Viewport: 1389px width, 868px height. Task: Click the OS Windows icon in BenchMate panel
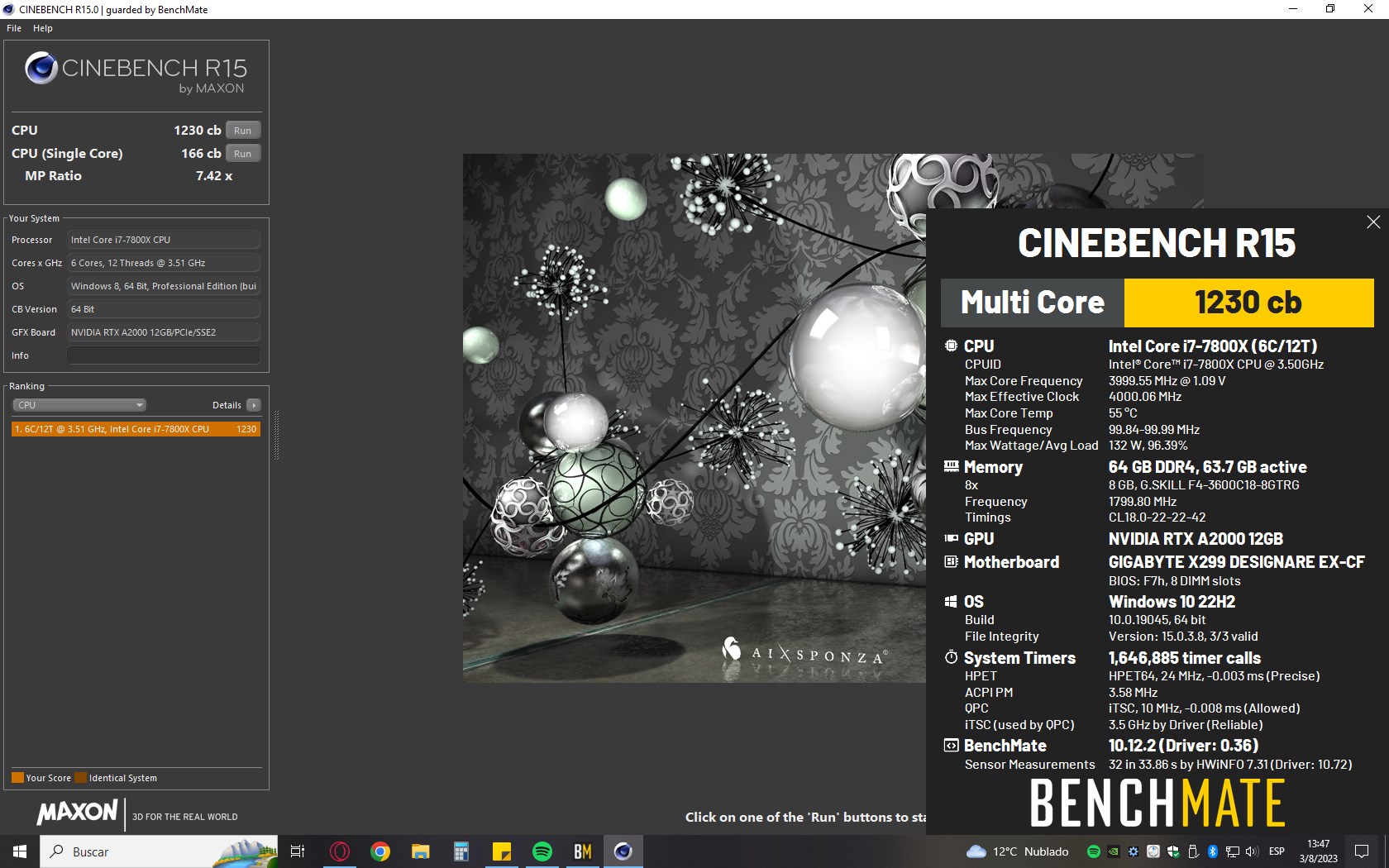click(x=951, y=601)
